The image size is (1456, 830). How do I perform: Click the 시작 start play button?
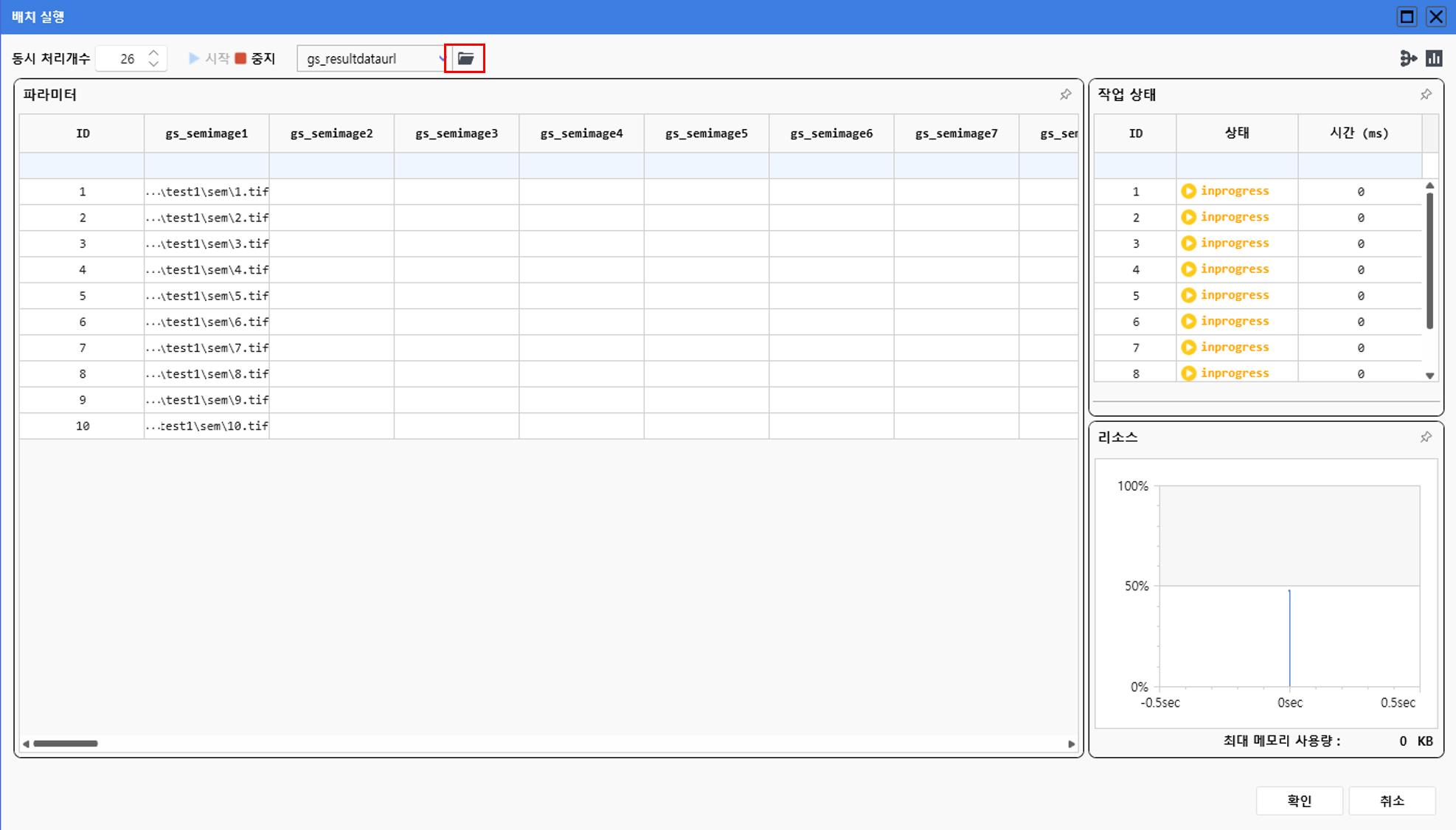pyautogui.click(x=195, y=58)
